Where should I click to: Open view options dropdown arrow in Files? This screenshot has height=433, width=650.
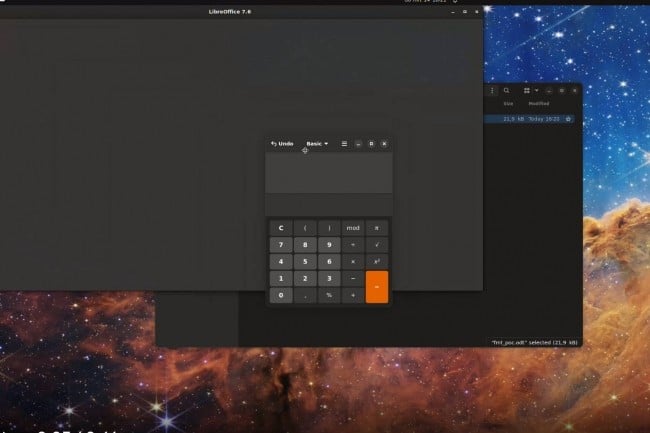[x=536, y=90]
